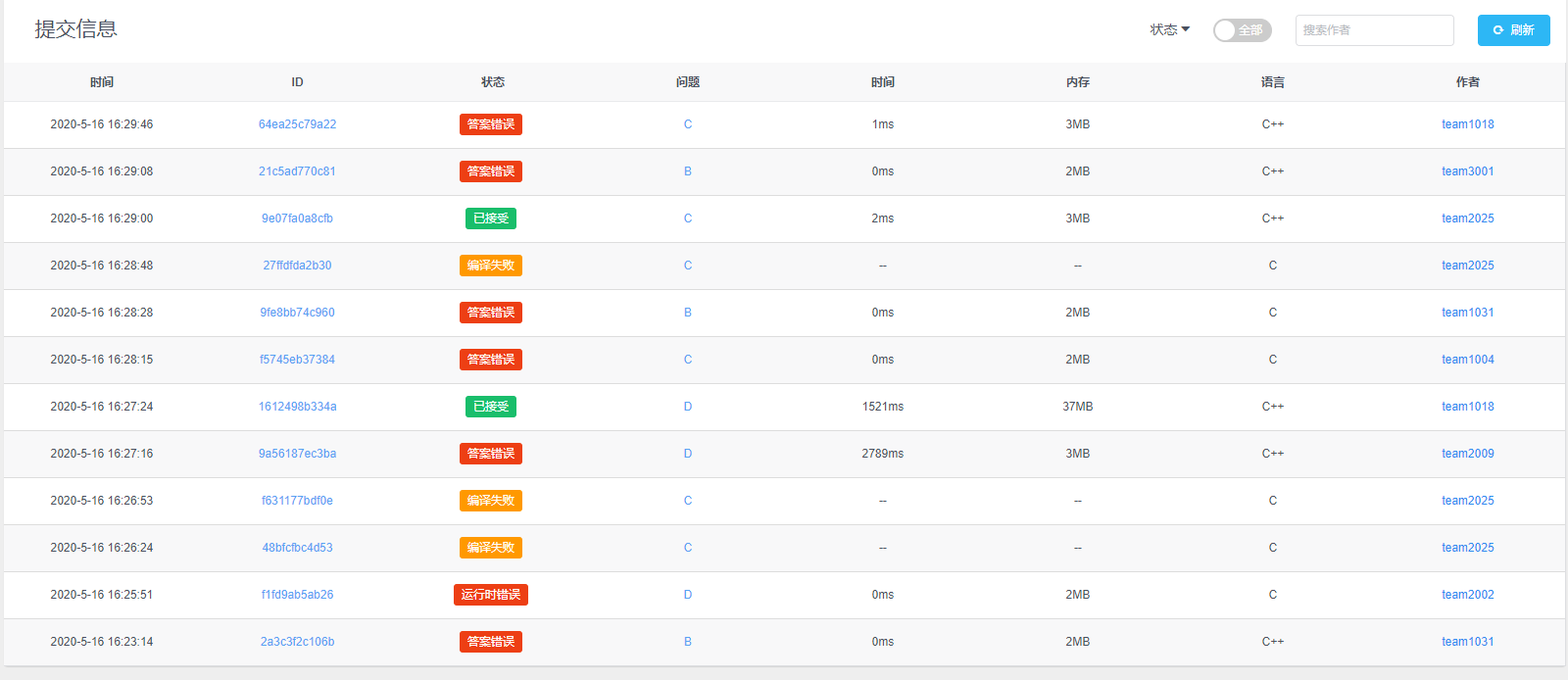Focus the 搜索作者 search field
The image size is (1568, 680).
pos(1374,30)
